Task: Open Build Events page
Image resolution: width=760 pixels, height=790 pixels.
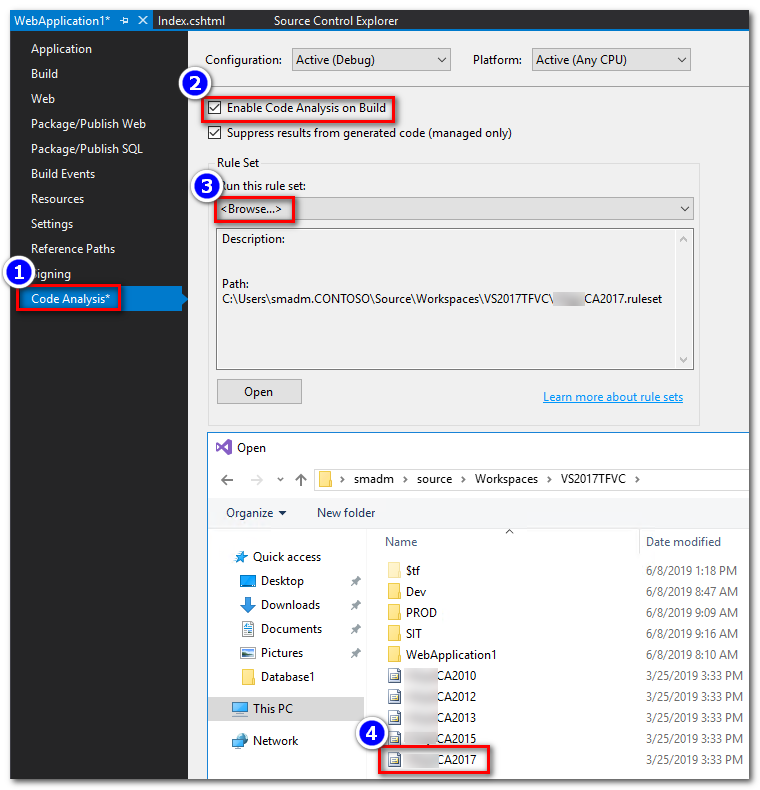Action: click(x=63, y=174)
